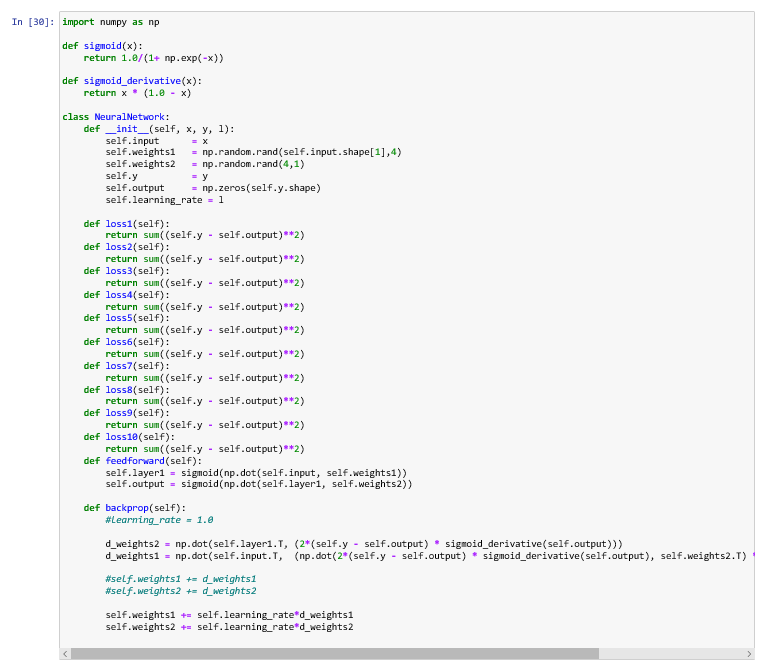Click the 'self.layer1 = sigmoid(...)' line
767x667 pixels.
[x=256, y=473]
